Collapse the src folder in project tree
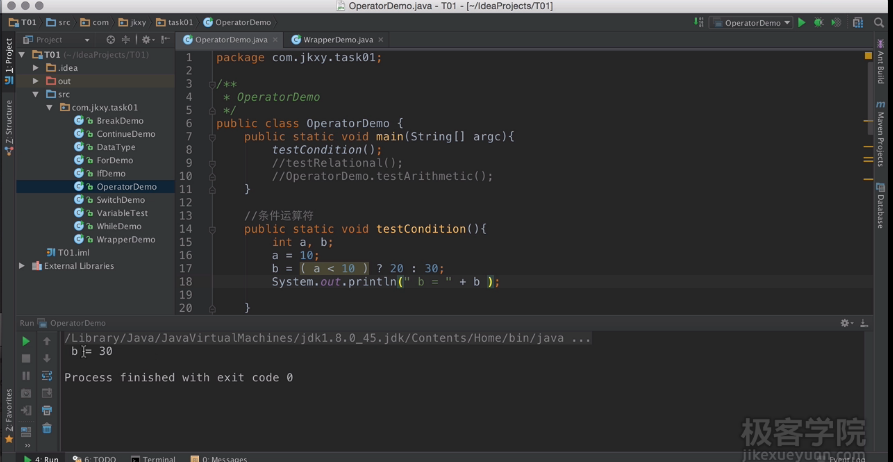893x462 pixels. (36, 94)
